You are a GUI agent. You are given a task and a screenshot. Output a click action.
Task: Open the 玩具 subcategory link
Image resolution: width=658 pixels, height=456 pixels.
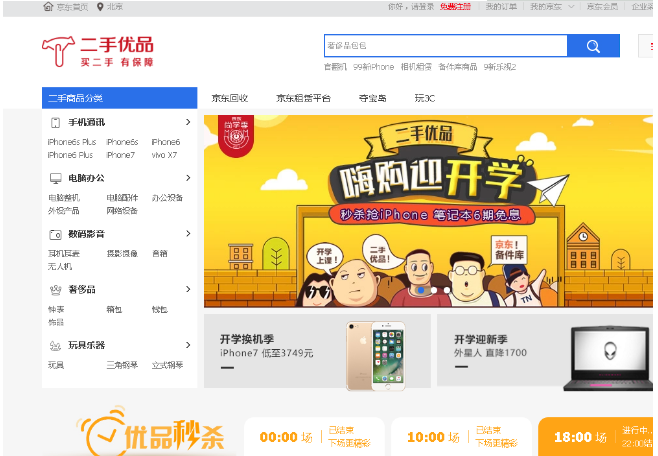[56, 365]
